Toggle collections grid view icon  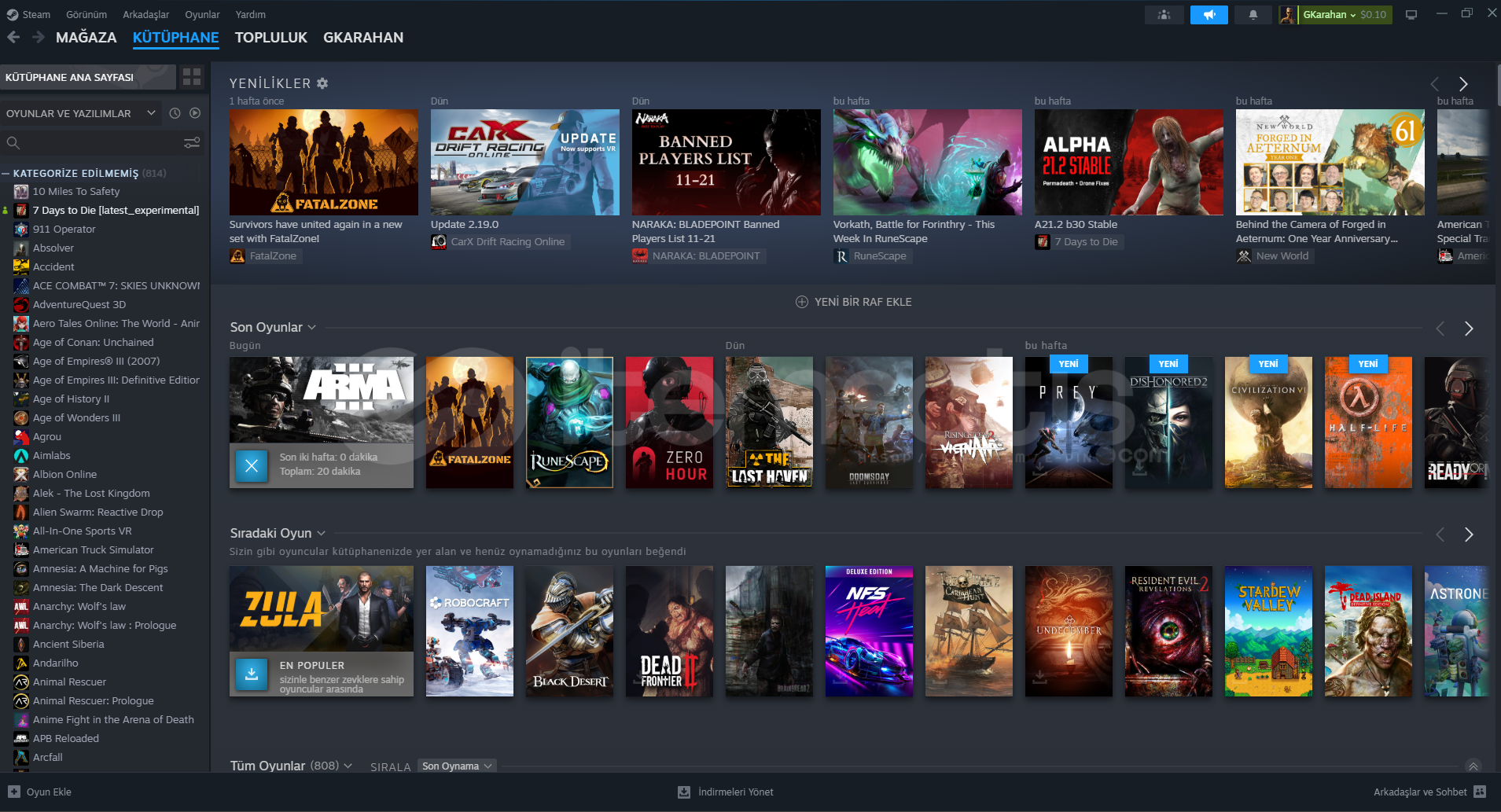pos(192,76)
